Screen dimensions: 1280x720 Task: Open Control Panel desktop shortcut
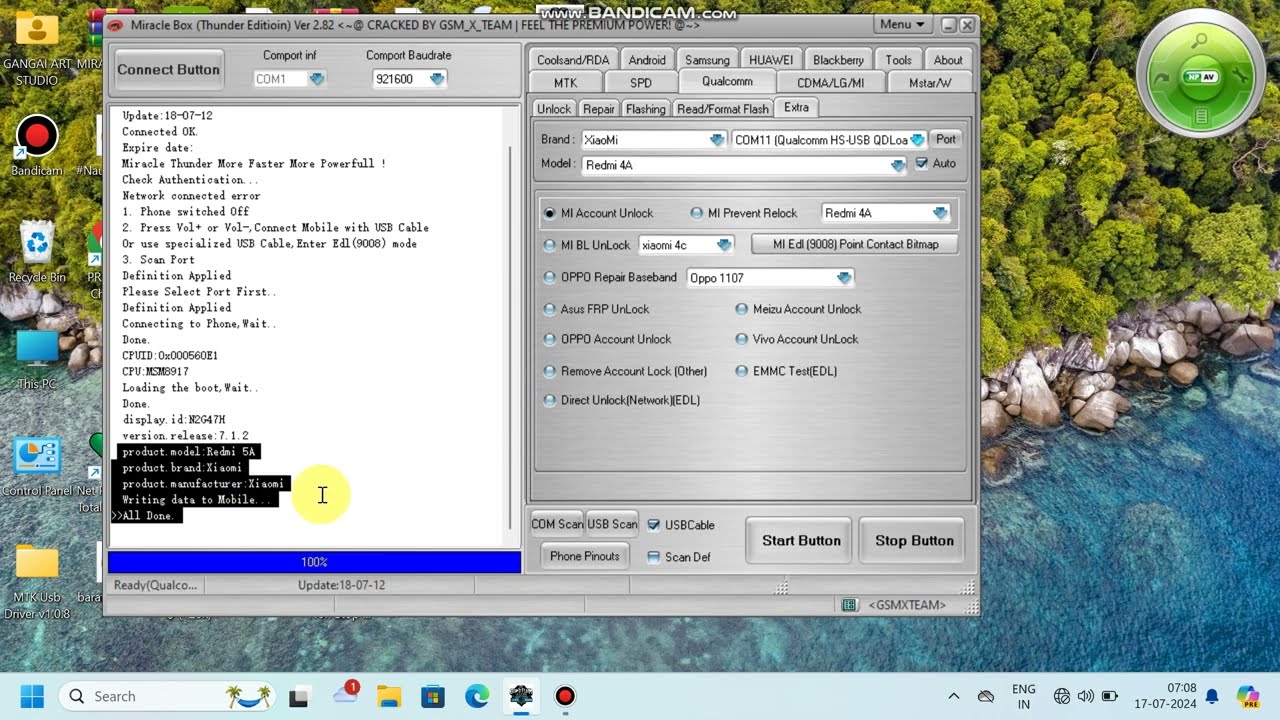37,467
